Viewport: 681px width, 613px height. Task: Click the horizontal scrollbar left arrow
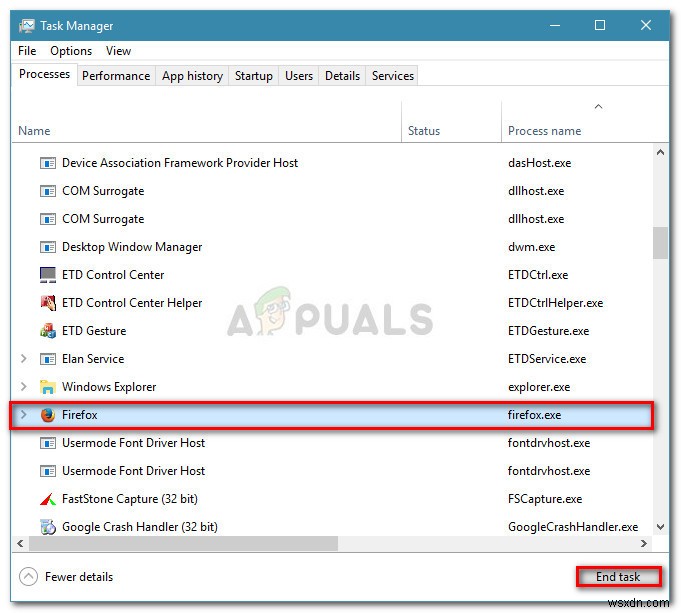[20, 543]
